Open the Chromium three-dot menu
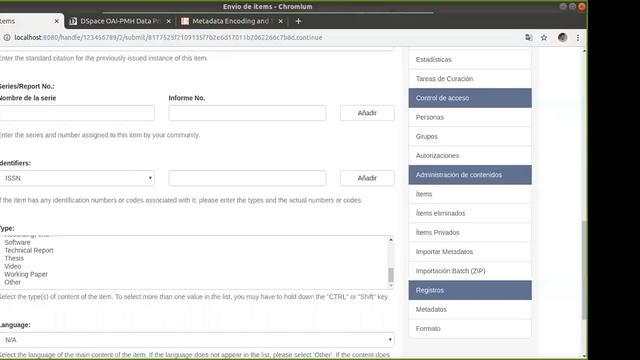The width and height of the screenshot is (640, 360). (x=578, y=38)
